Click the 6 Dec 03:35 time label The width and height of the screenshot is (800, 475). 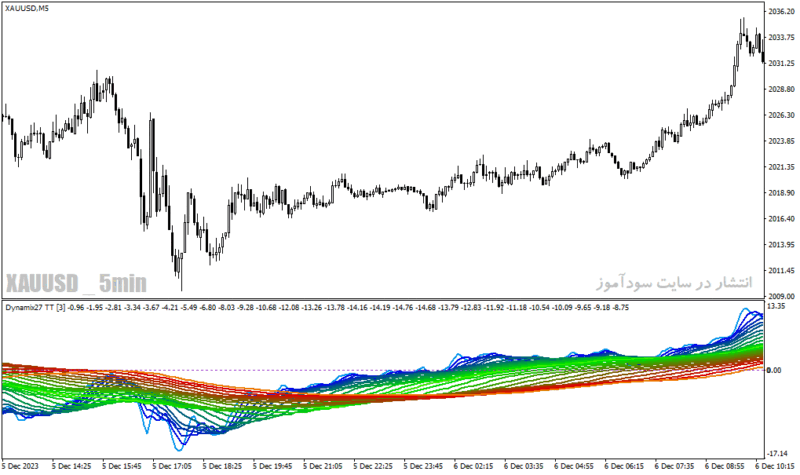(523, 466)
